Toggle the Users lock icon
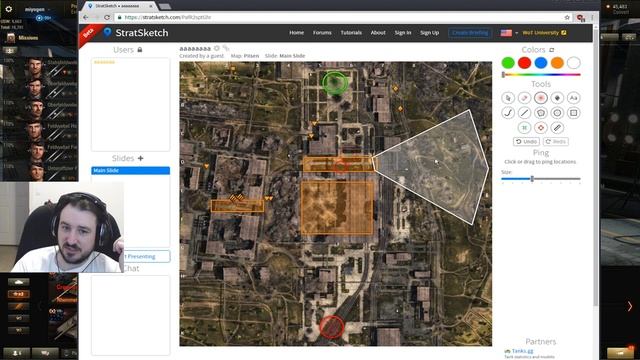640x360 pixels. pyautogui.click(x=140, y=50)
